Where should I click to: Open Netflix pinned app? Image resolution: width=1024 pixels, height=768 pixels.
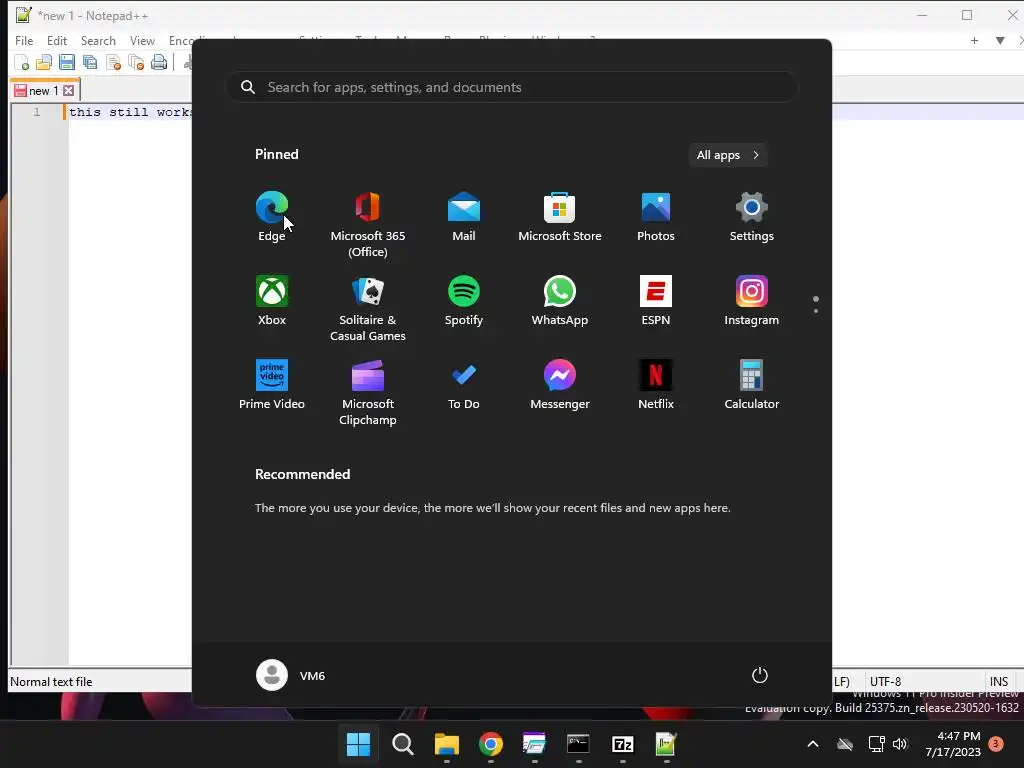656,385
